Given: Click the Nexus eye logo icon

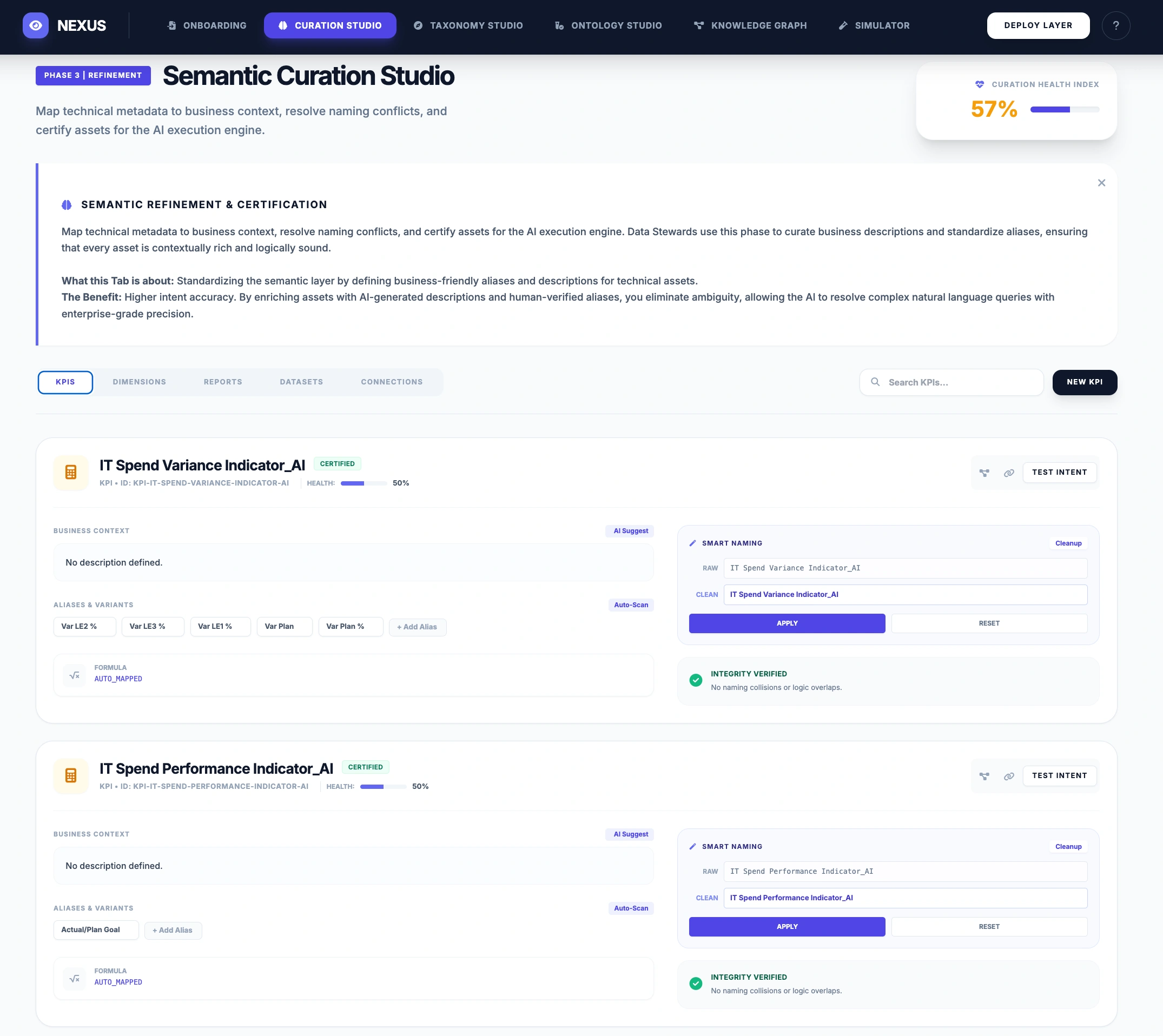Looking at the screenshot, I should (x=35, y=25).
